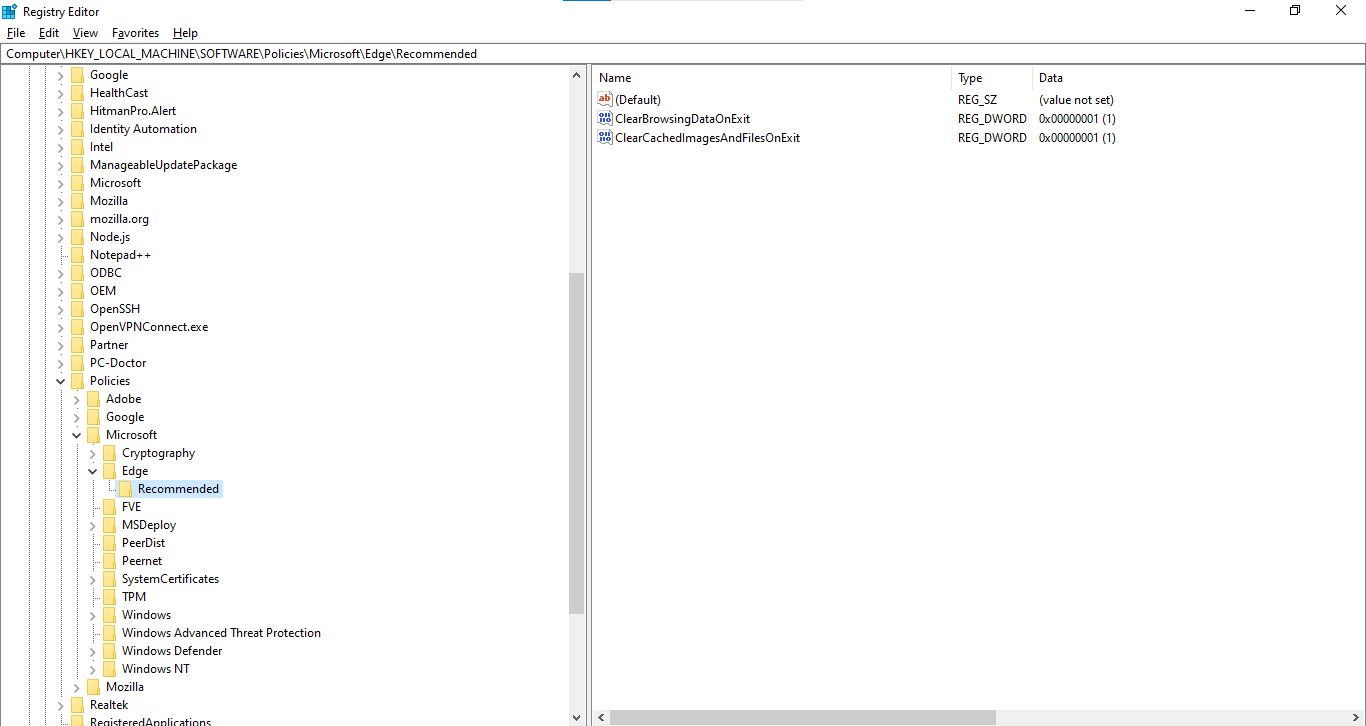Select the Peernet key
Viewport: 1366px width, 726px height.
tap(142, 561)
